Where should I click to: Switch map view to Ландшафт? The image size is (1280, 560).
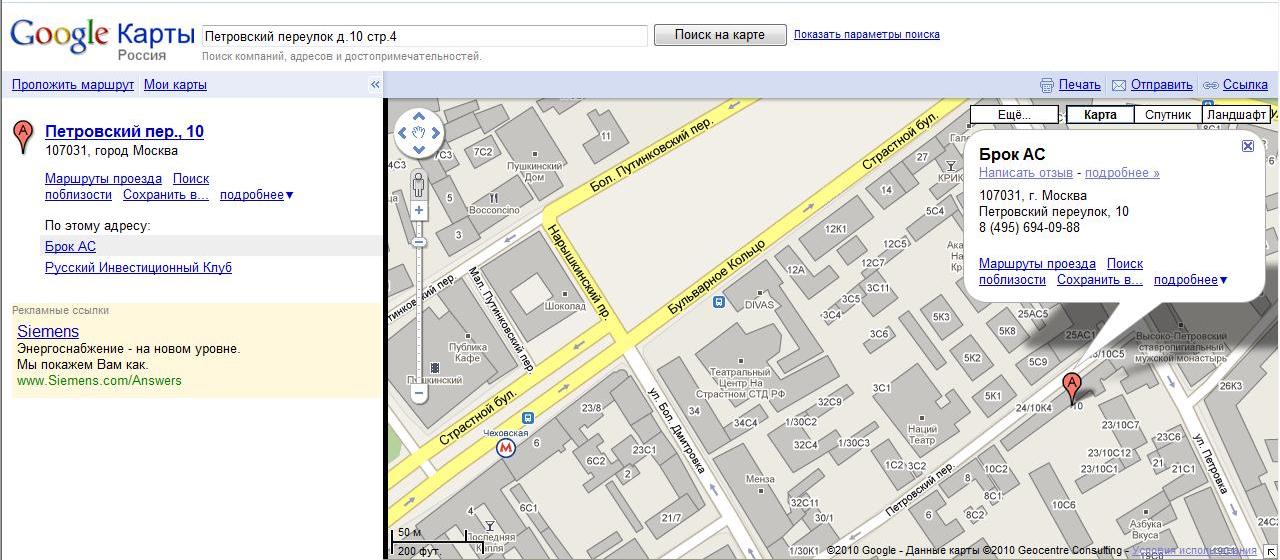(x=1236, y=115)
